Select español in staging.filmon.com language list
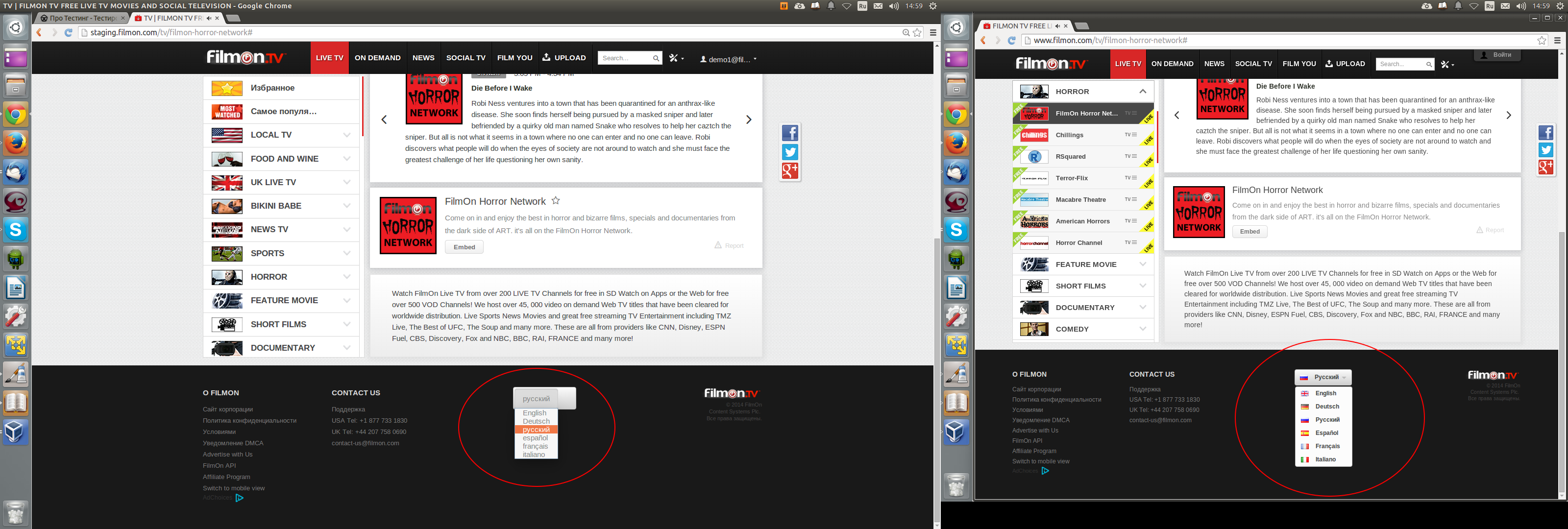This screenshot has width=1568, height=529. click(535, 438)
